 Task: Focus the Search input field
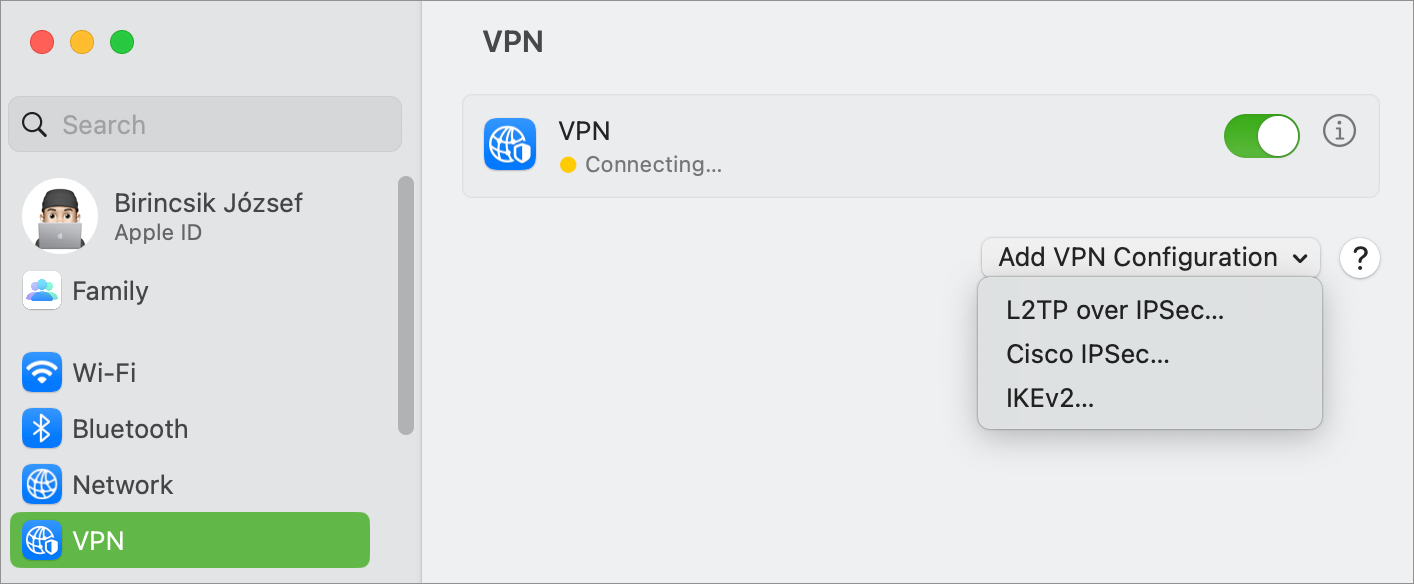pos(205,124)
